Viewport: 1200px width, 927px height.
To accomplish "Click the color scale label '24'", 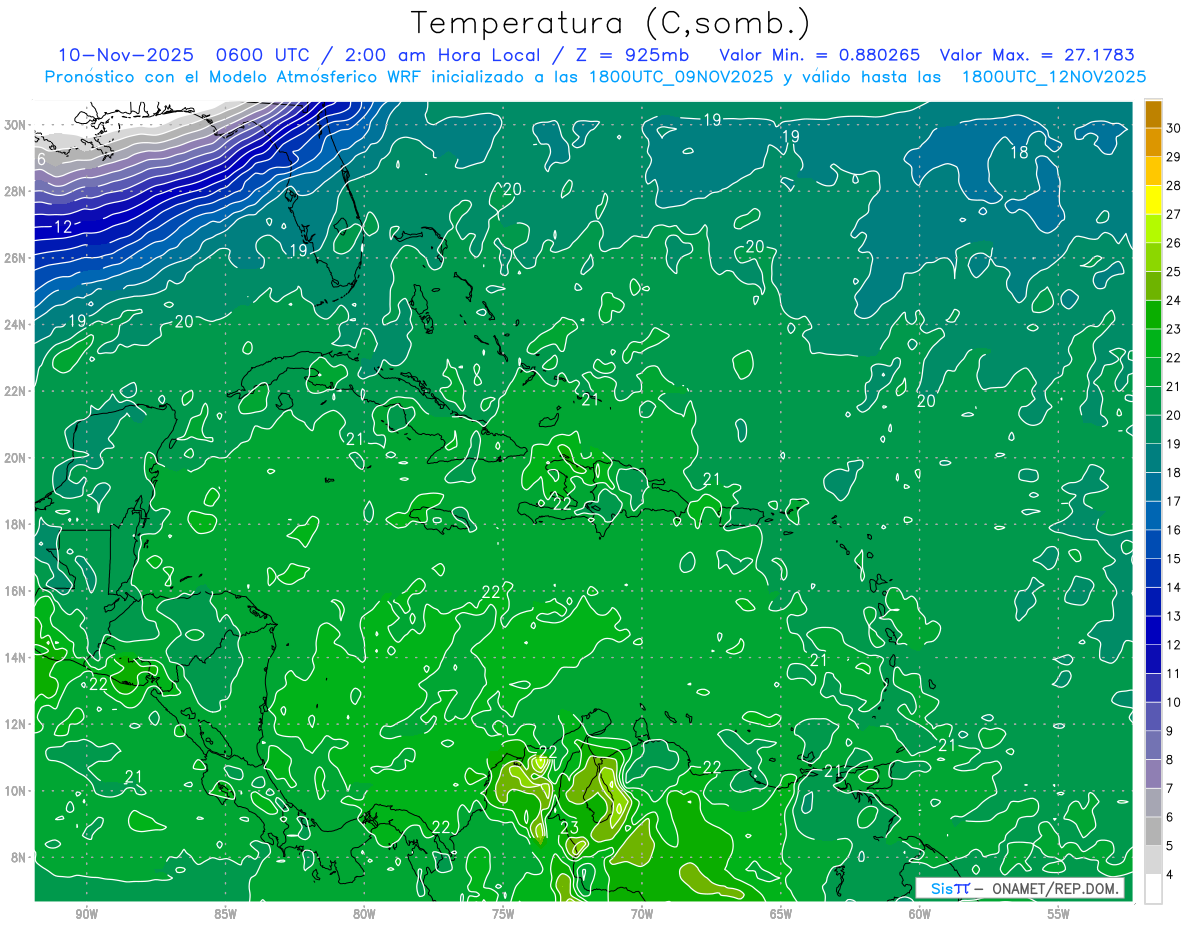I will tap(1174, 300).
